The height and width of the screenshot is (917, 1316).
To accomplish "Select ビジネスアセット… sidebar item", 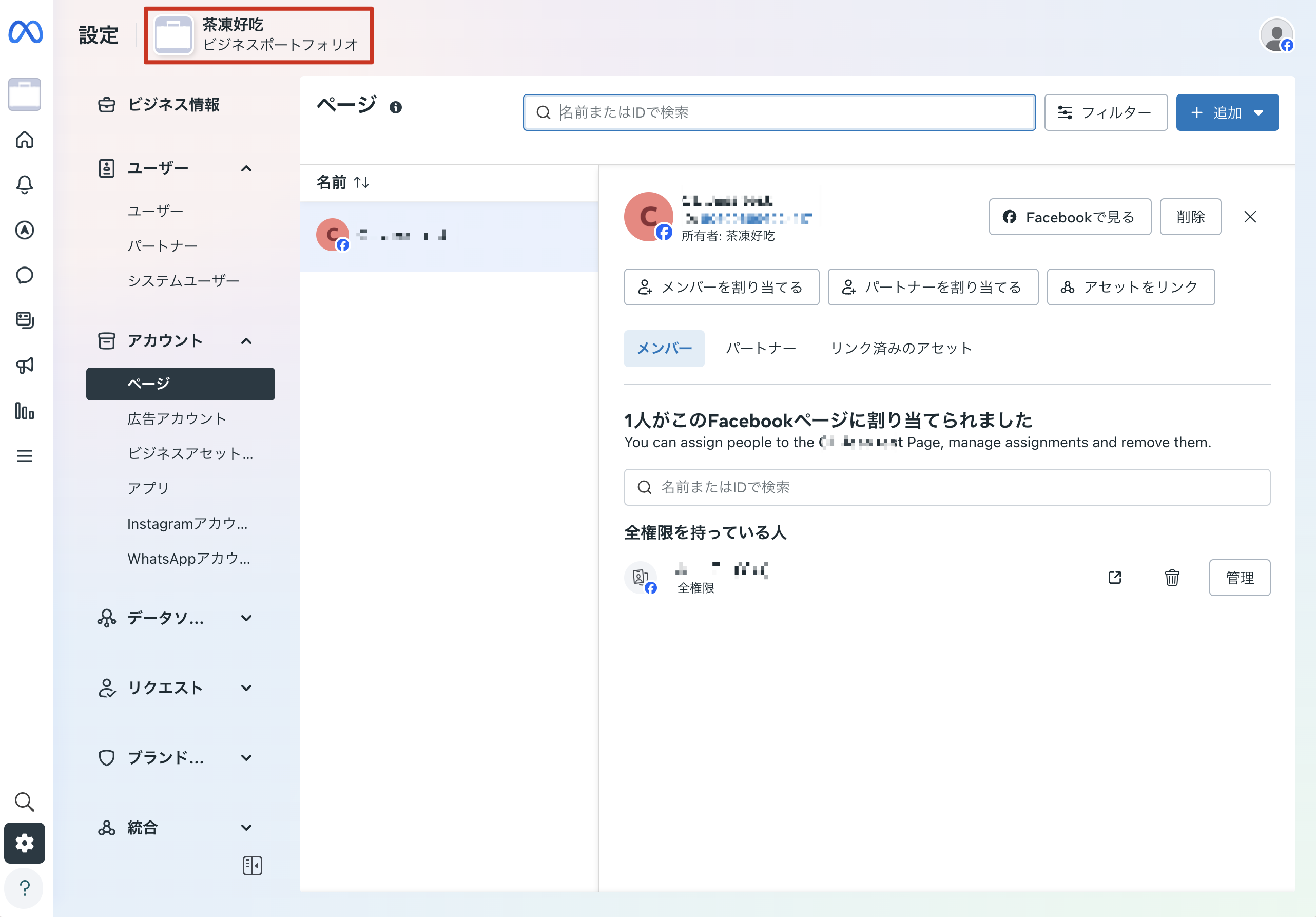I will (190, 454).
